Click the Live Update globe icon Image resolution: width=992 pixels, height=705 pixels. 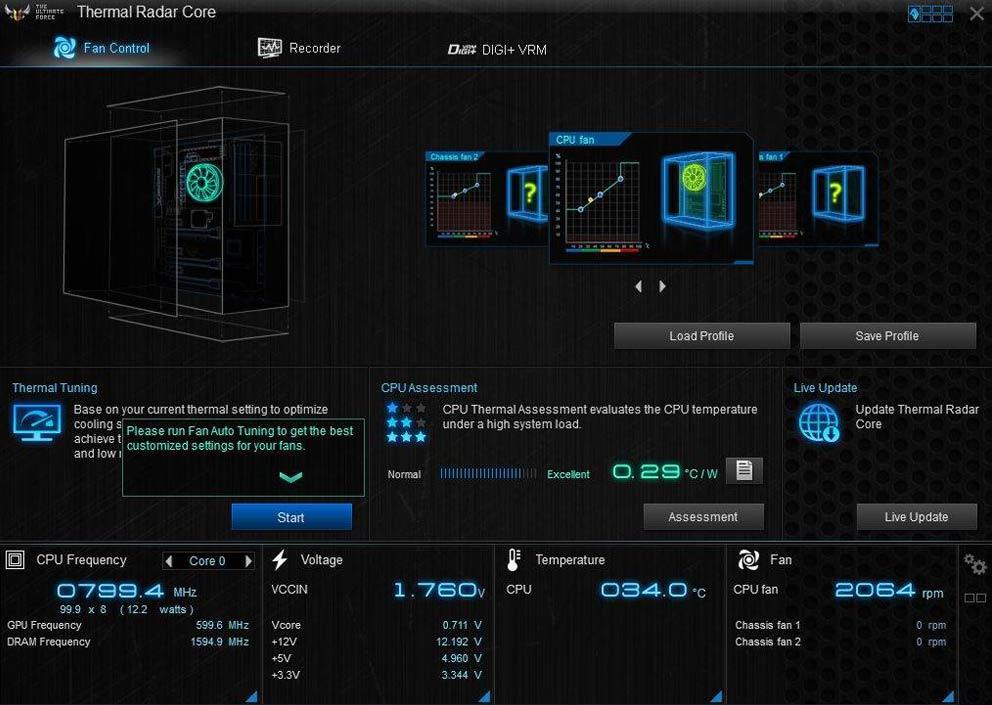(819, 423)
